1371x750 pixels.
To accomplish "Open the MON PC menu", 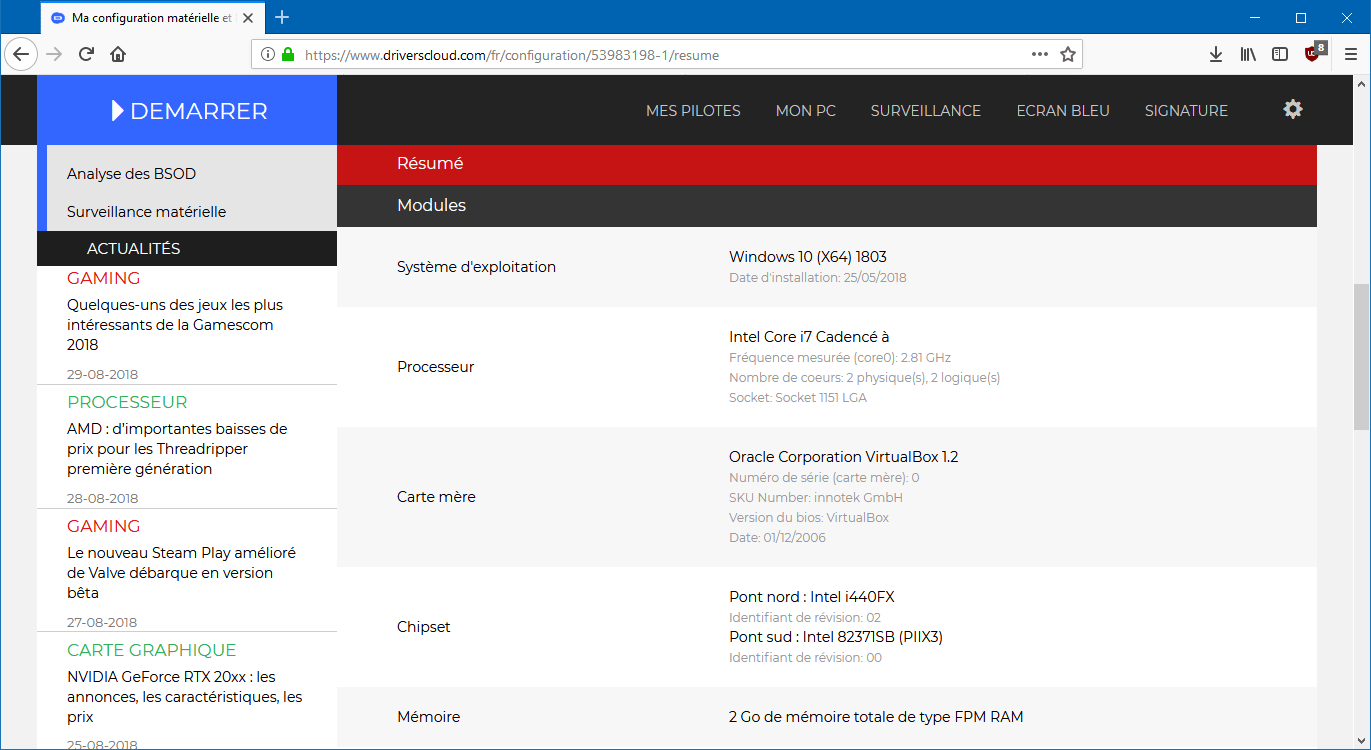I will 806,111.
